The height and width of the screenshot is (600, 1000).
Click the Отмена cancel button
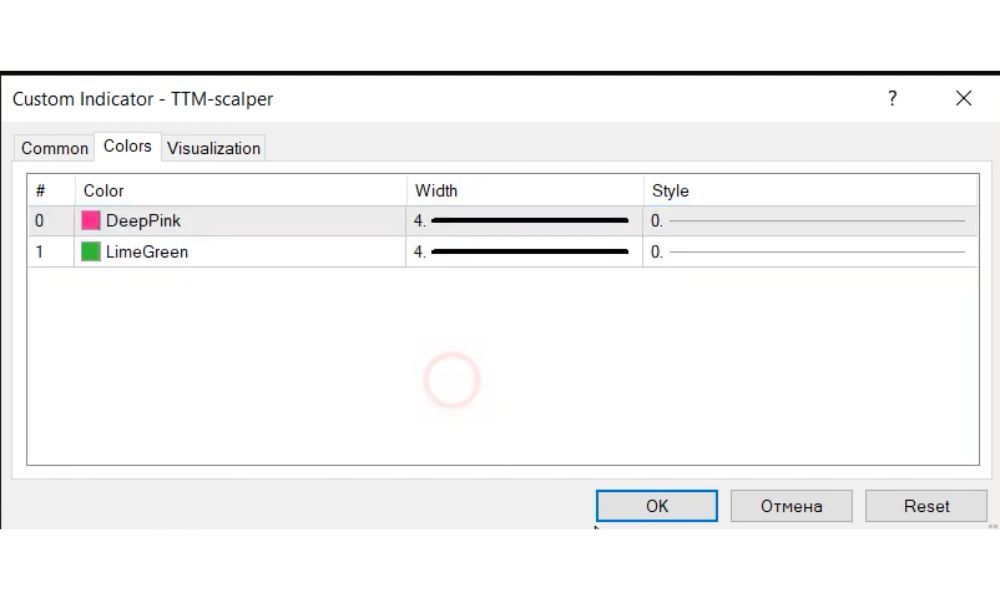point(791,506)
